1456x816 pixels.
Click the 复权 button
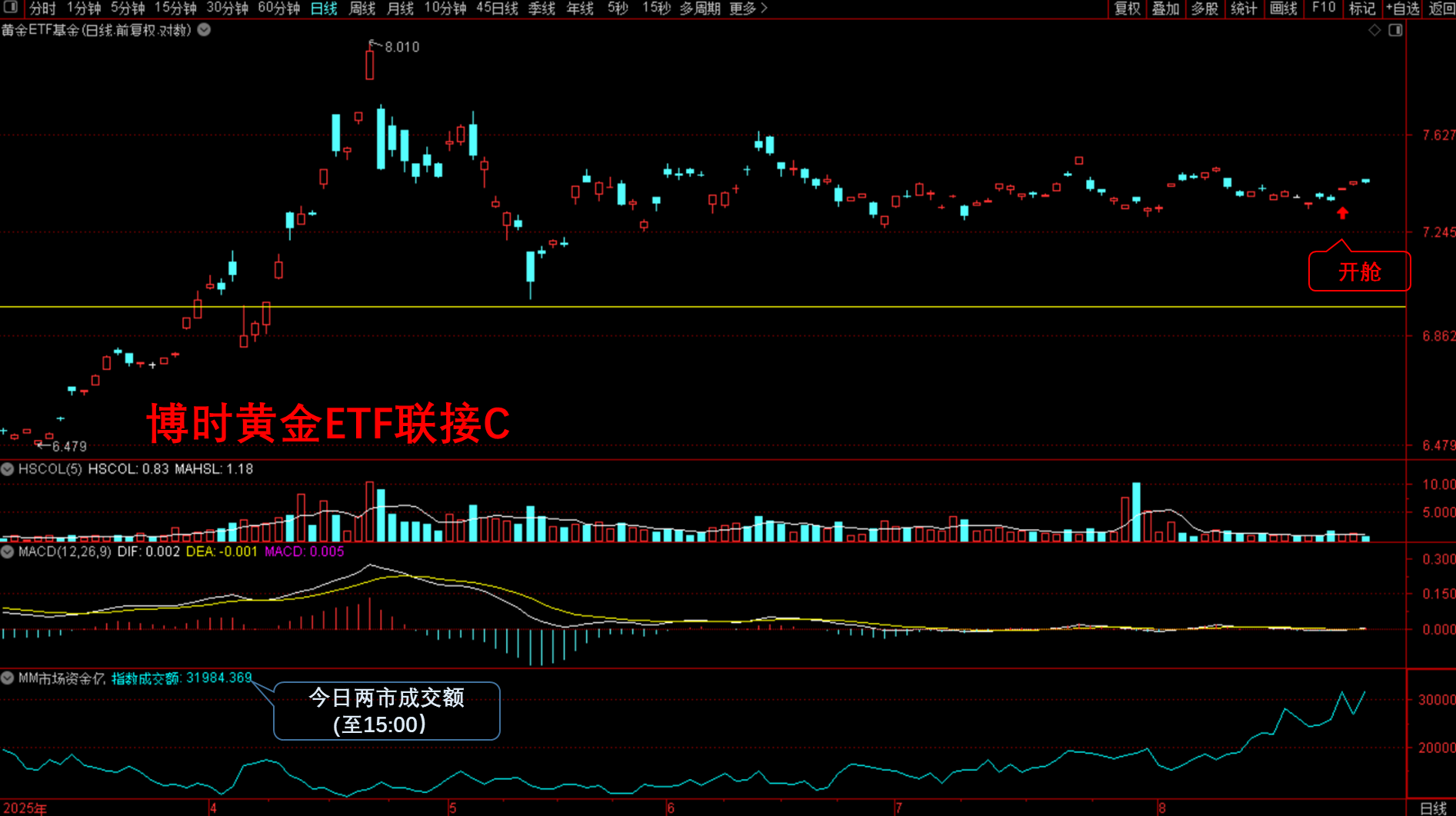tap(1128, 8)
